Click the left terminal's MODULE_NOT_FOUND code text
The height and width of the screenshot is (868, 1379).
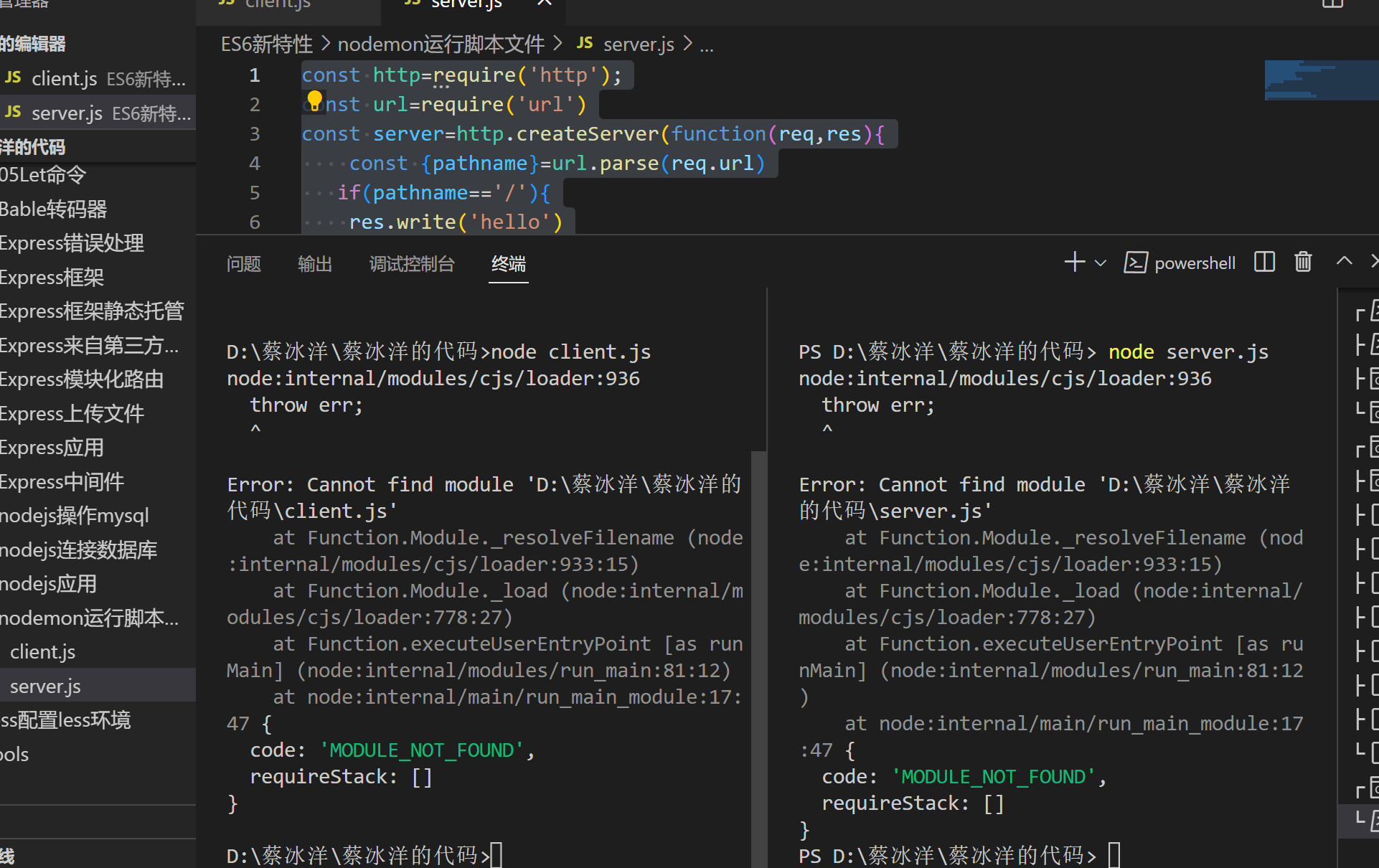[x=422, y=750]
